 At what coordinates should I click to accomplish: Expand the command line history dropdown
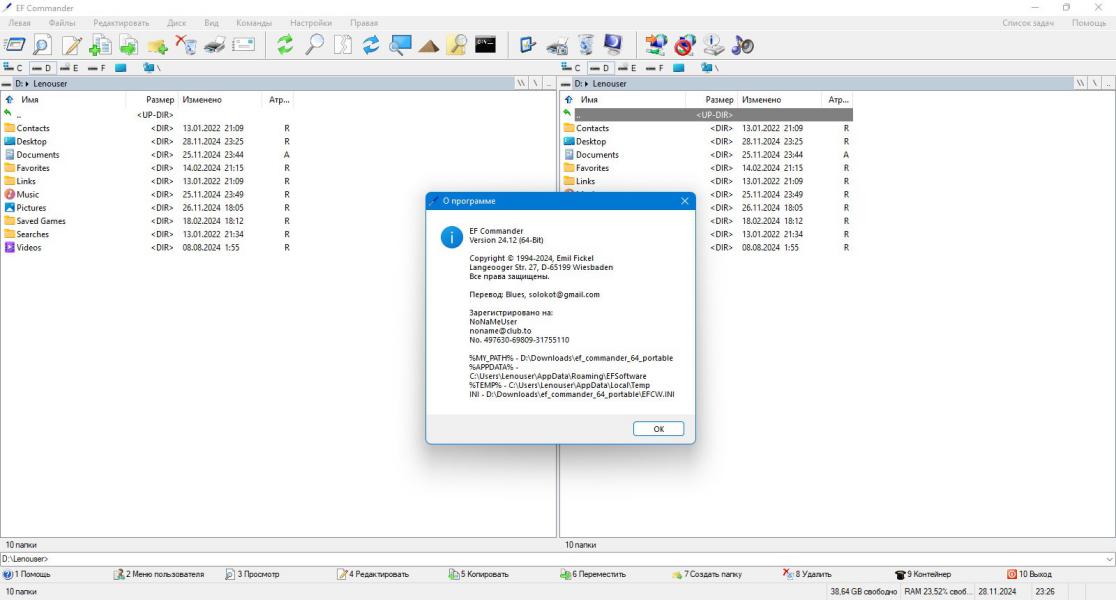click(1109, 559)
